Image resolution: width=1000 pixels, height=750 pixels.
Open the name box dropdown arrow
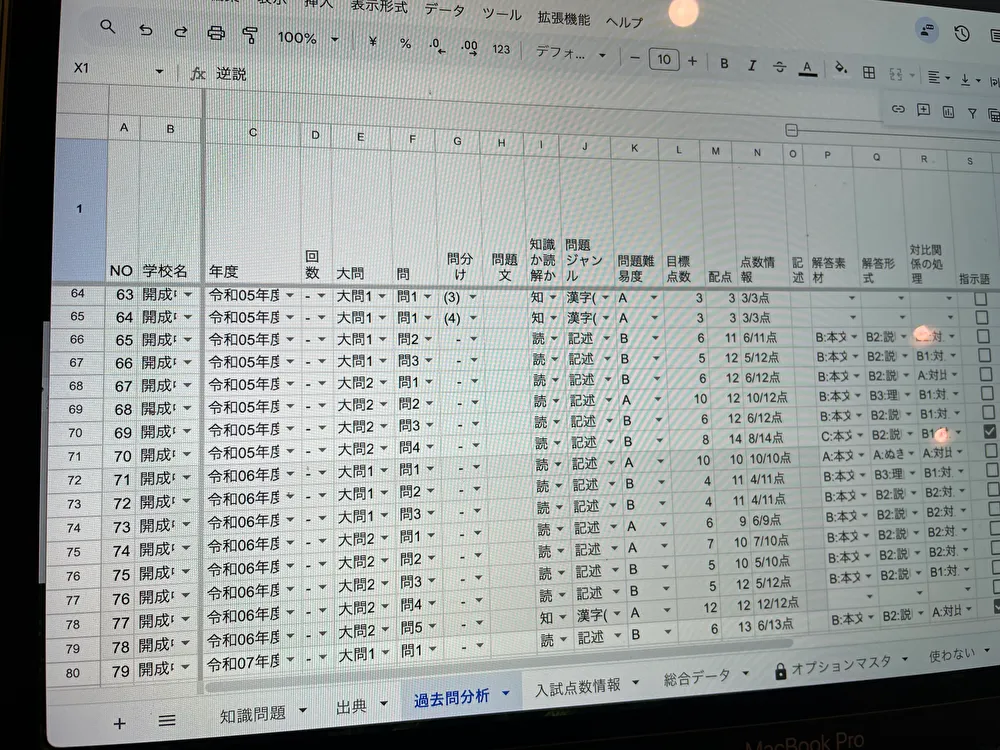(x=159, y=71)
